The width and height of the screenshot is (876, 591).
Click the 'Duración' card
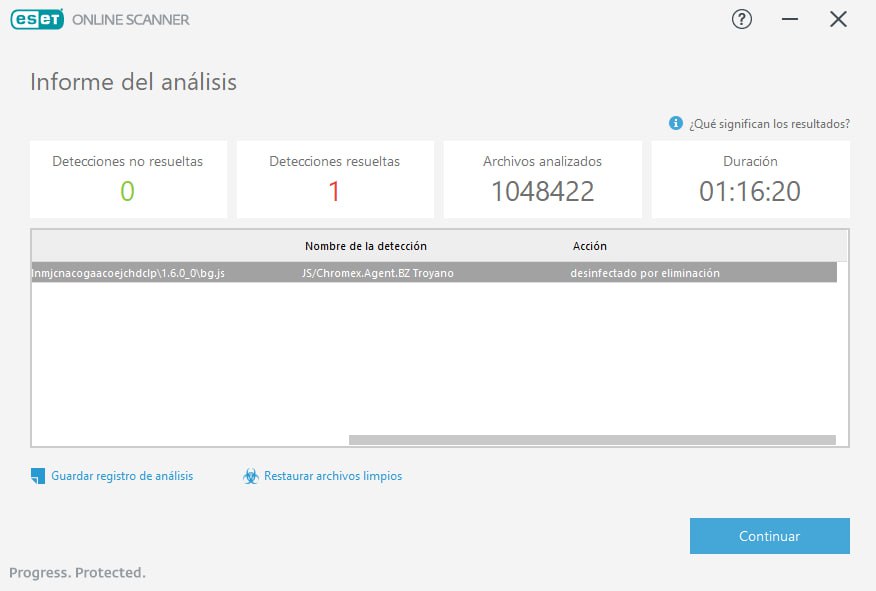pyautogui.click(x=750, y=179)
